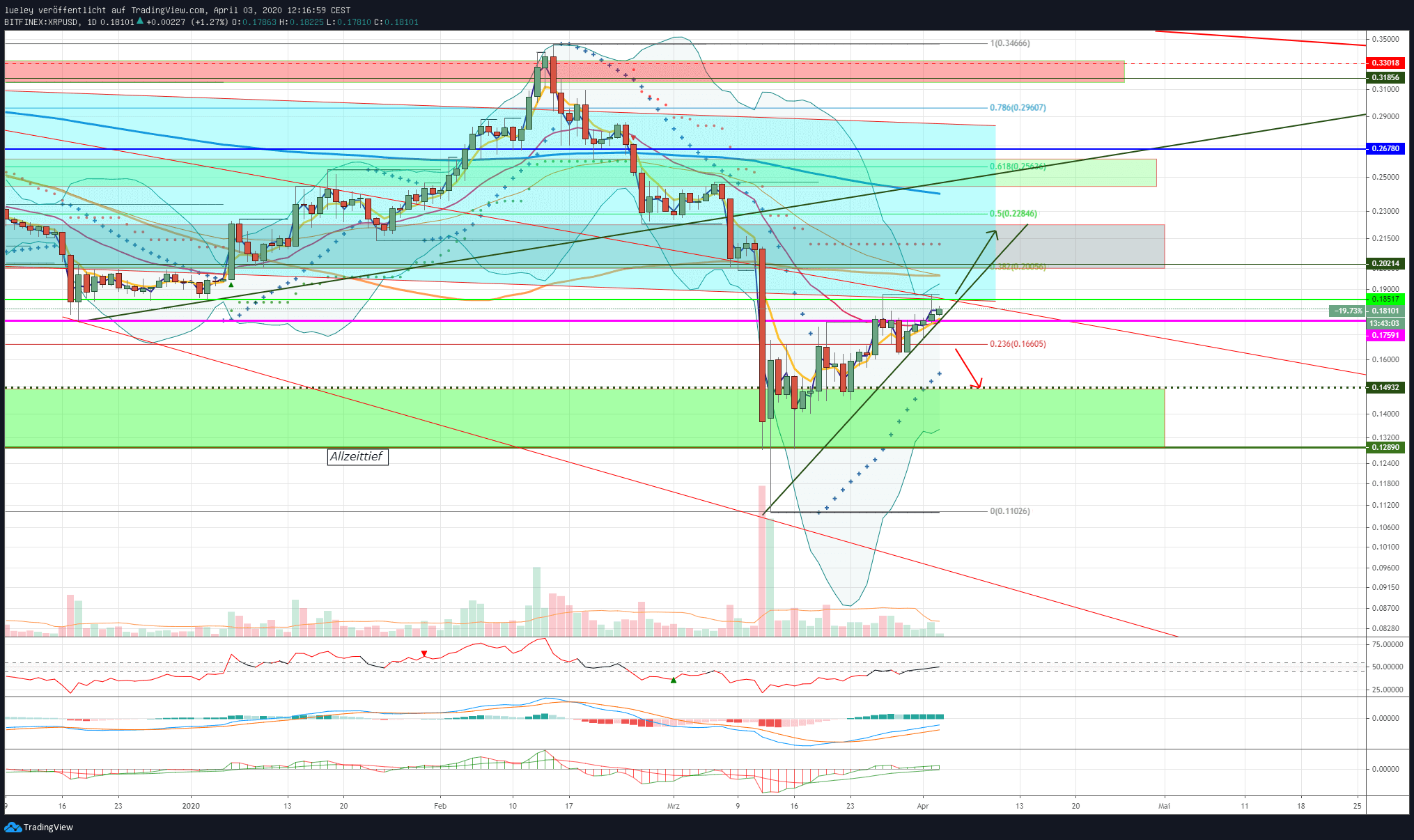Click the H:0.18225 high value in header
Viewport: 1414px width, 840px height.
pos(301,22)
